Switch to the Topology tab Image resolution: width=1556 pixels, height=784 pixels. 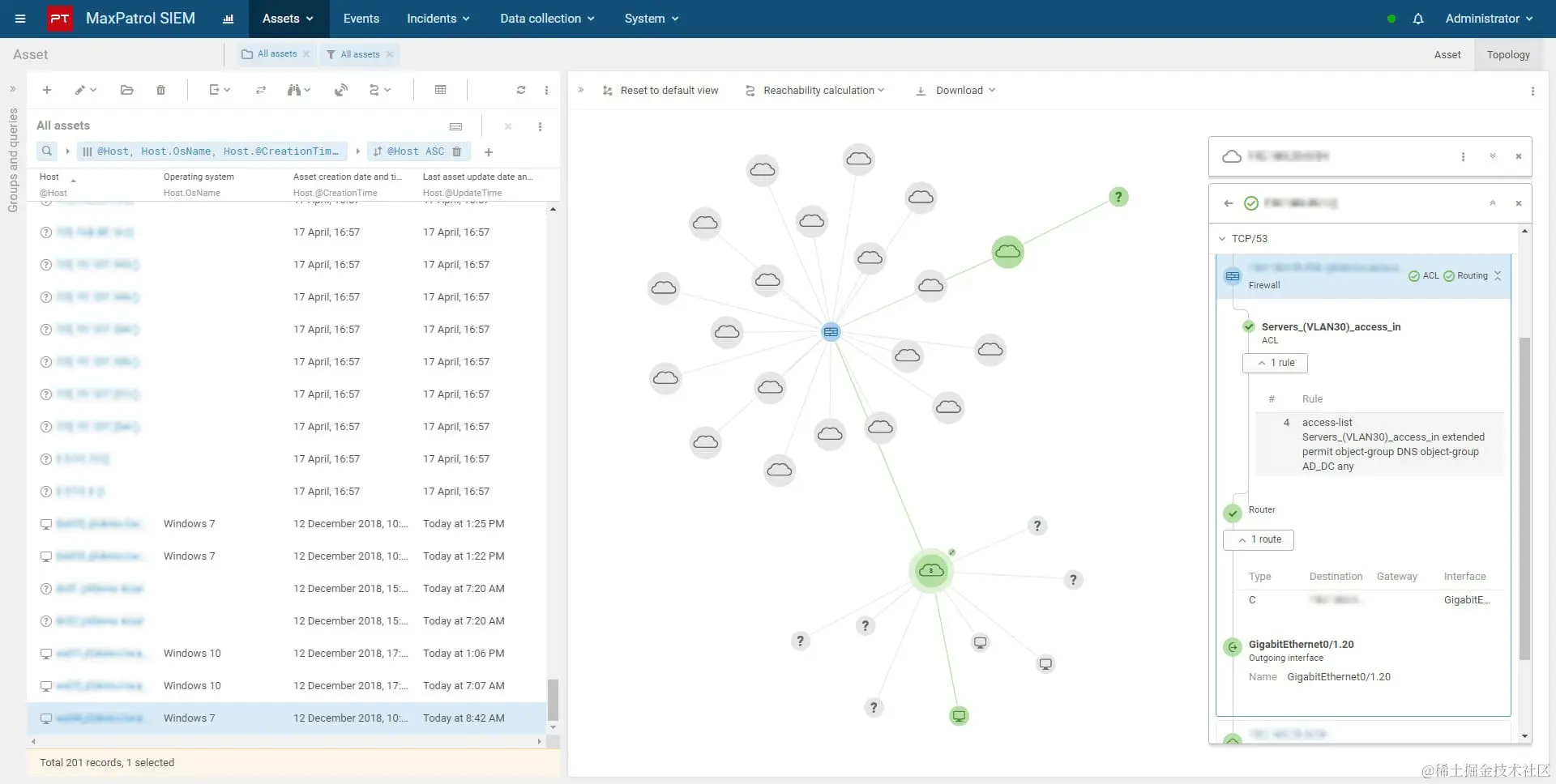1508,54
